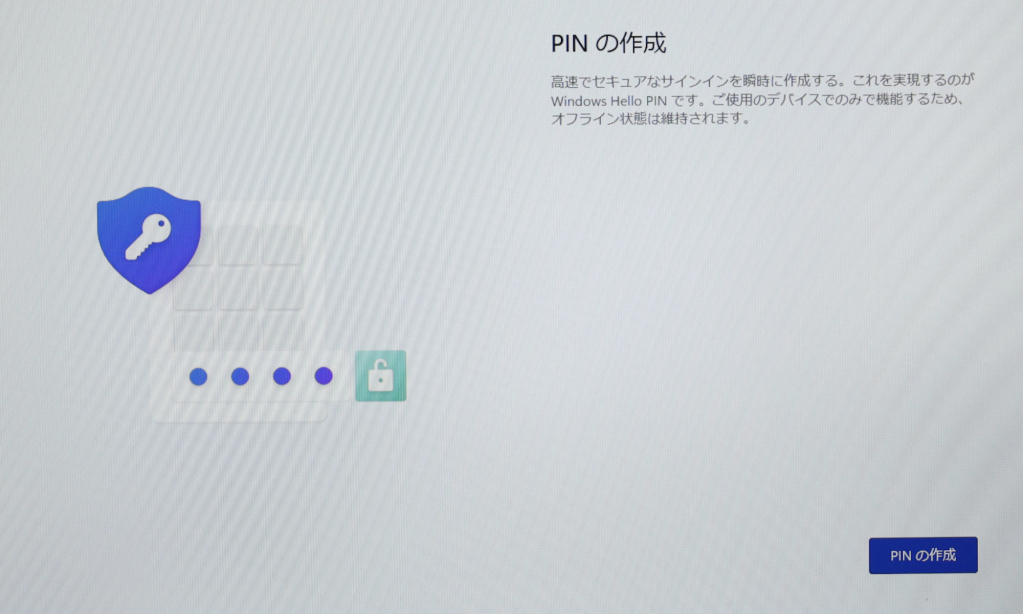Click the first blue PIN dot
Image resolution: width=1023 pixels, height=614 pixels.
(198, 376)
